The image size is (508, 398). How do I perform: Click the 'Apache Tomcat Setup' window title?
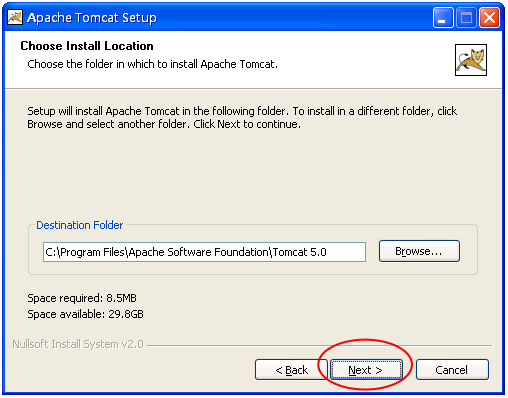(x=92, y=18)
